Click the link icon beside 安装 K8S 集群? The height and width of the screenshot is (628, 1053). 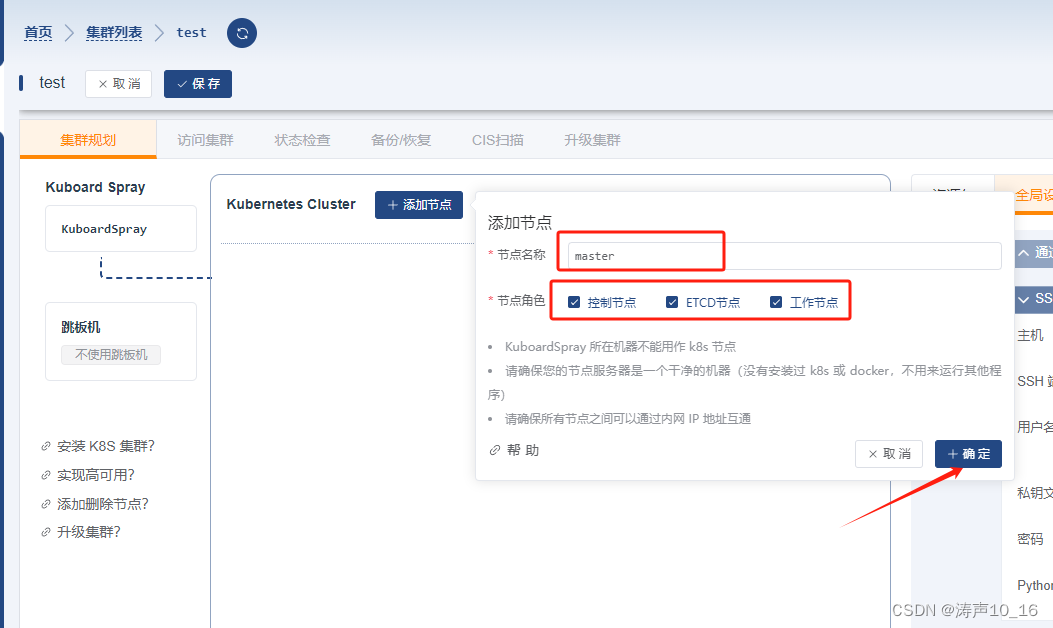[x=46, y=446]
